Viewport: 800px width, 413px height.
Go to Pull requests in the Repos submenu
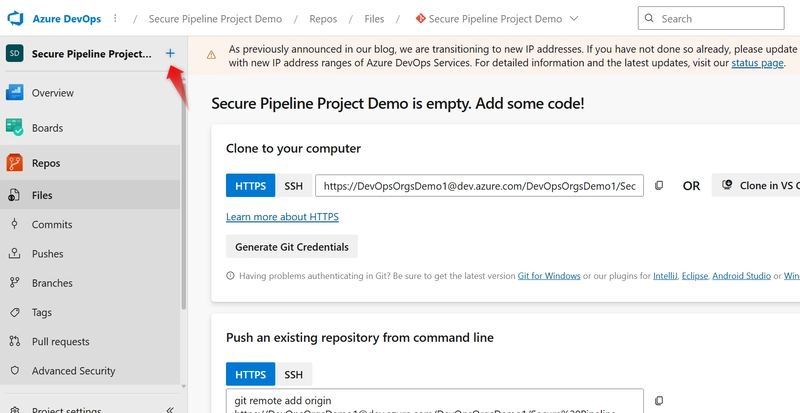[x=90, y=341]
